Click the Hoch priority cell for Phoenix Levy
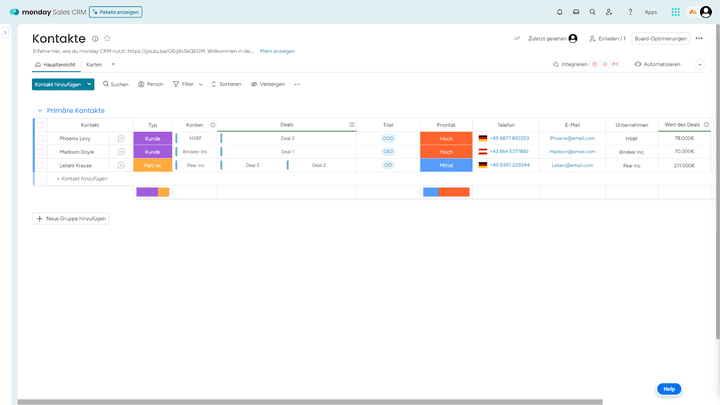The image size is (720, 405). coord(445,138)
